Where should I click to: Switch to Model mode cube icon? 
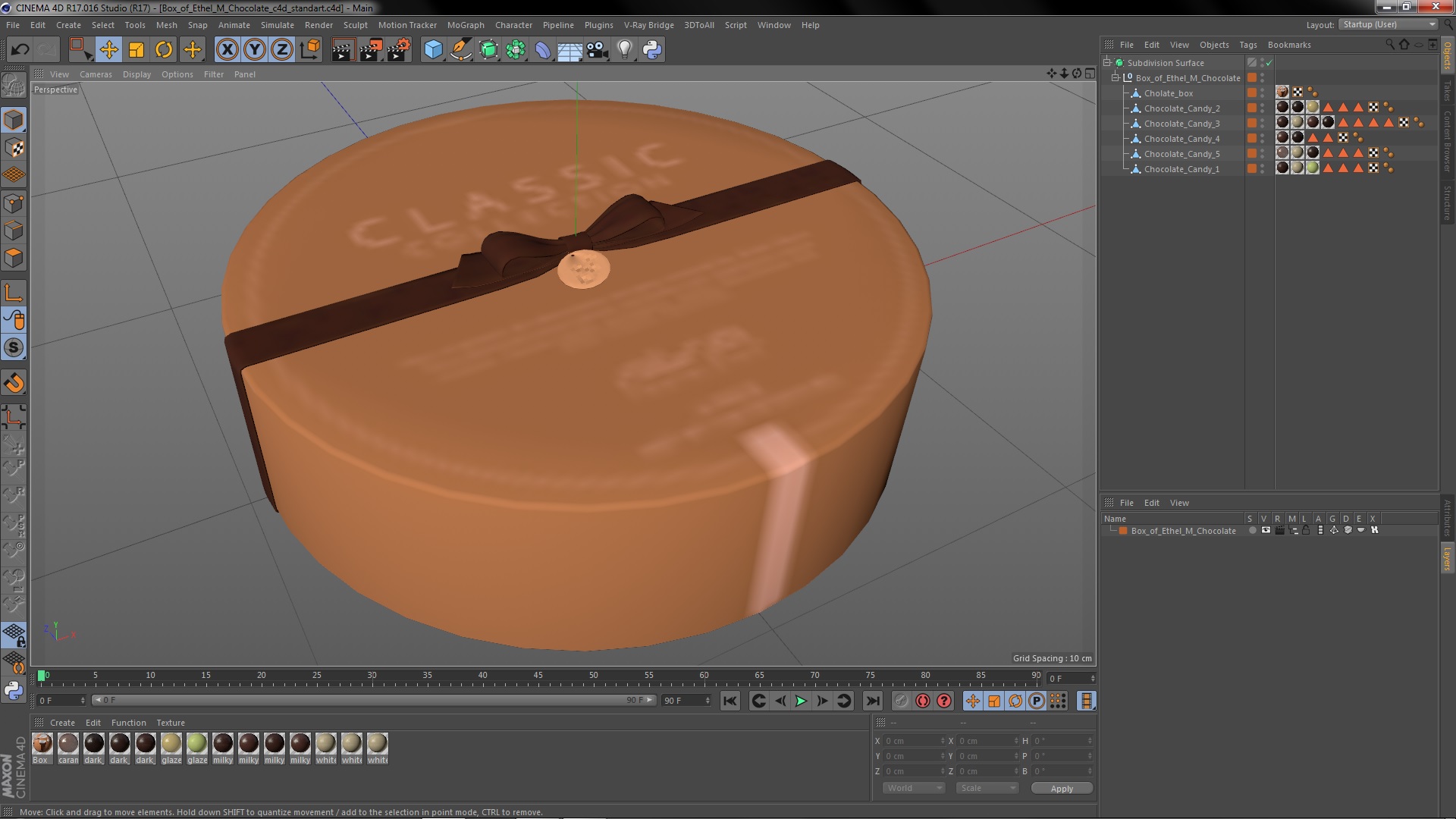(x=14, y=120)
